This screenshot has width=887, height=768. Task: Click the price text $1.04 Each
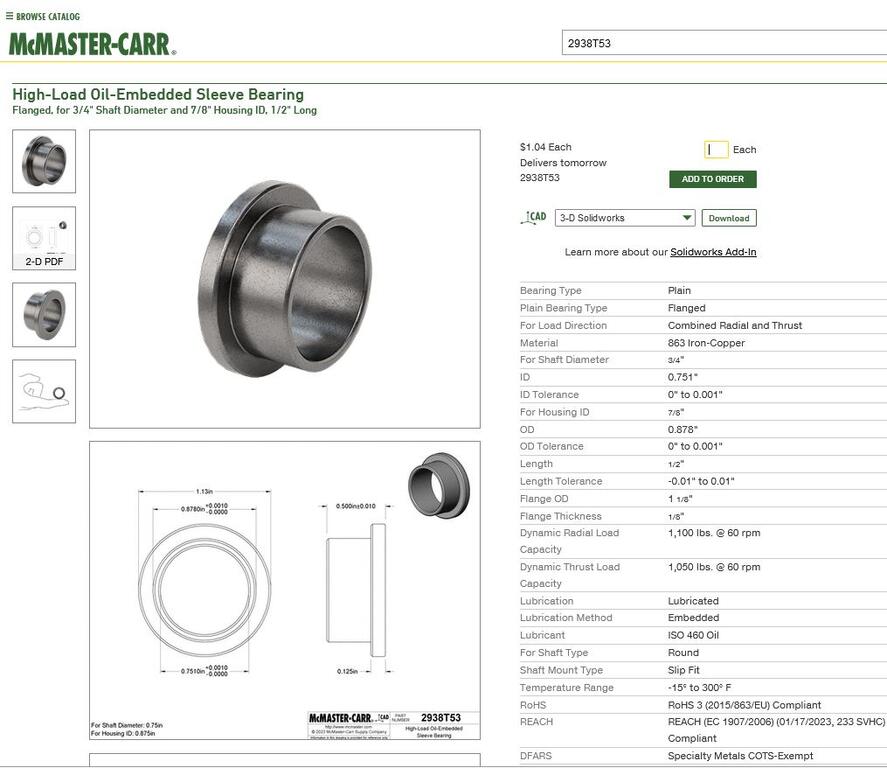coord(546,147)
